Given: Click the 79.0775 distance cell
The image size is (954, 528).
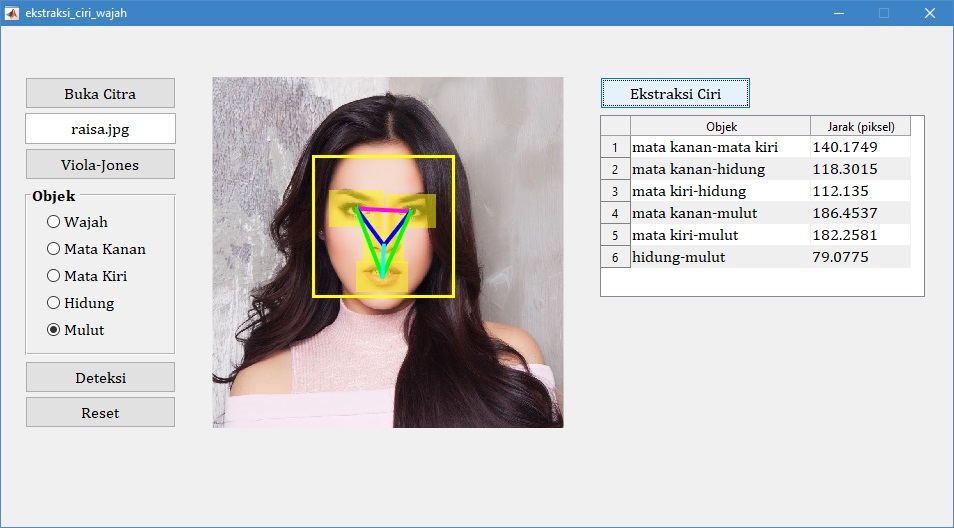Looking at the screenshot, I should [x=860, y=257].
